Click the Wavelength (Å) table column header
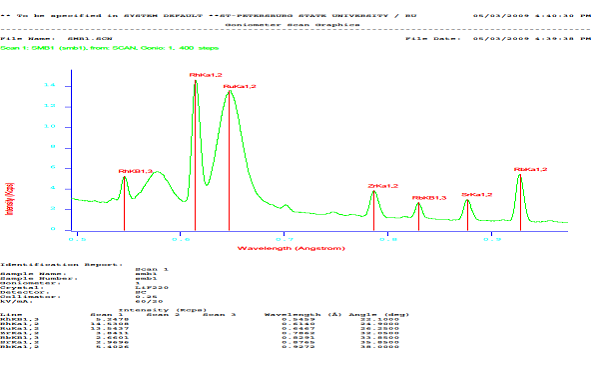This screenshot has height=387, width=595. [303, 315]
